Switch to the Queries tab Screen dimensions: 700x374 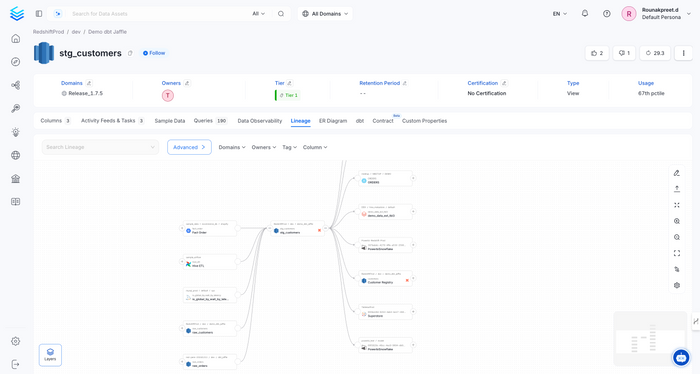pos(211,121)
